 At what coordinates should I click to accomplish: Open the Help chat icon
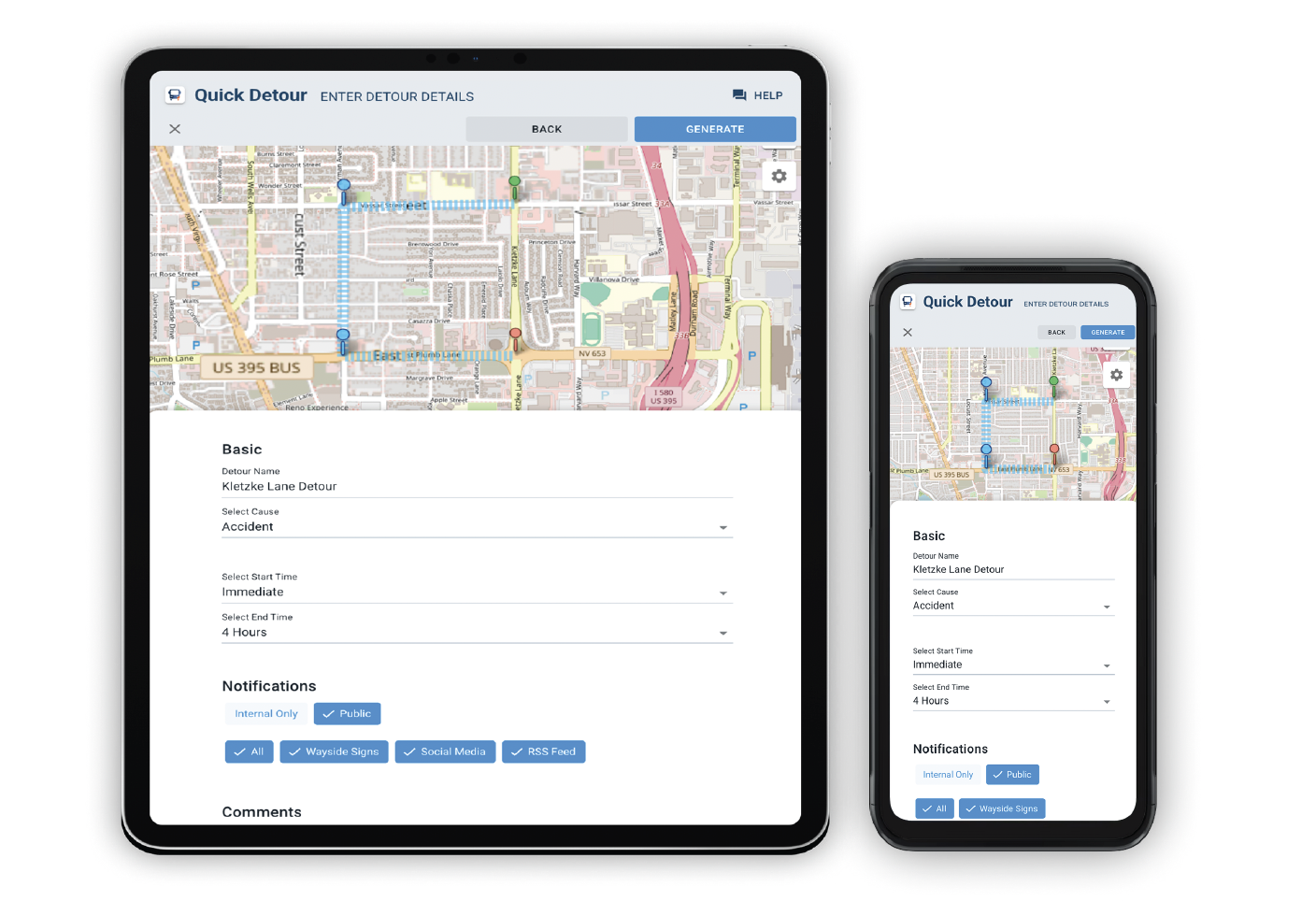(739, 95)
